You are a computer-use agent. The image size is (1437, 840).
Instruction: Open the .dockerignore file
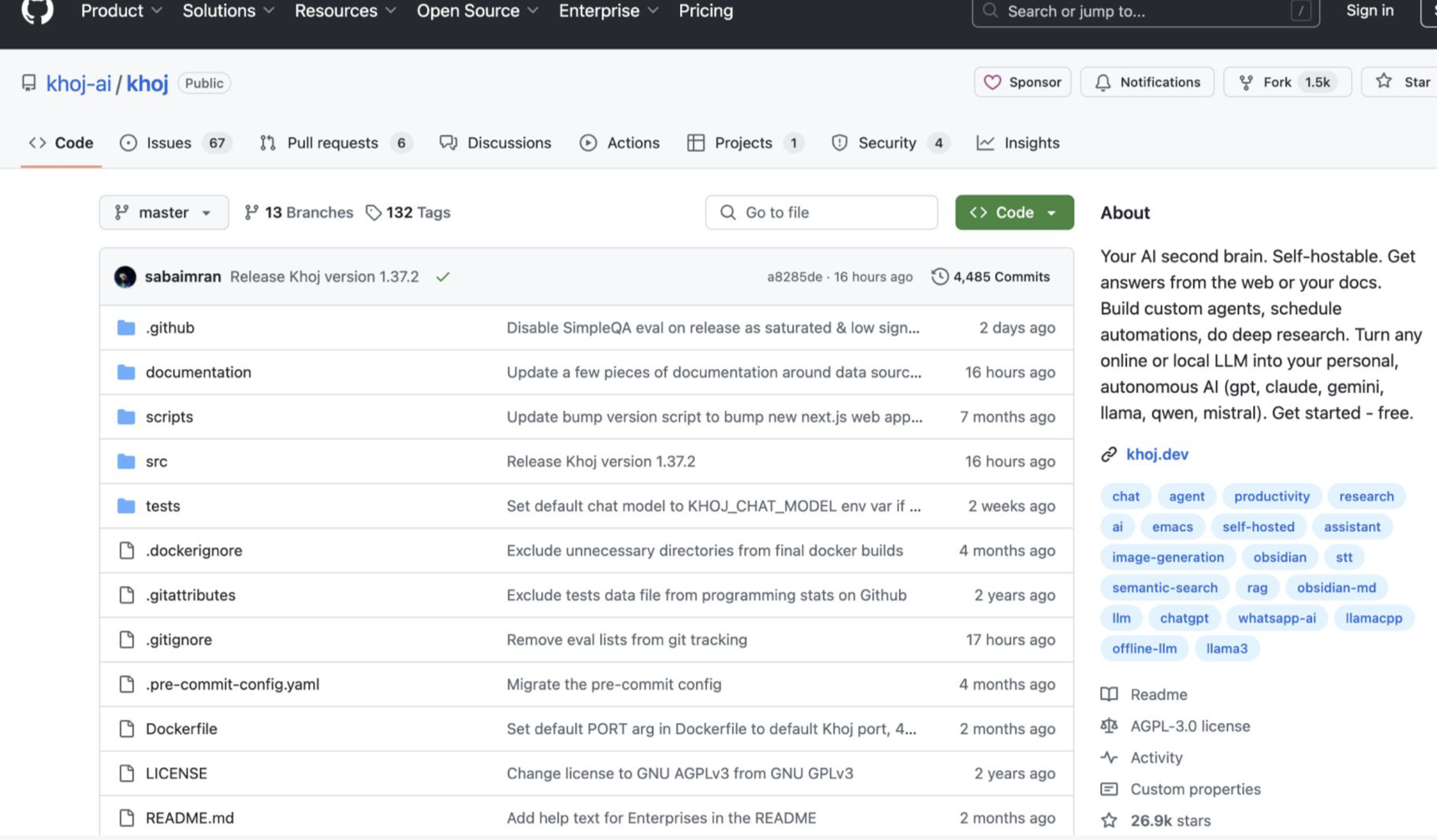(194, 550)
